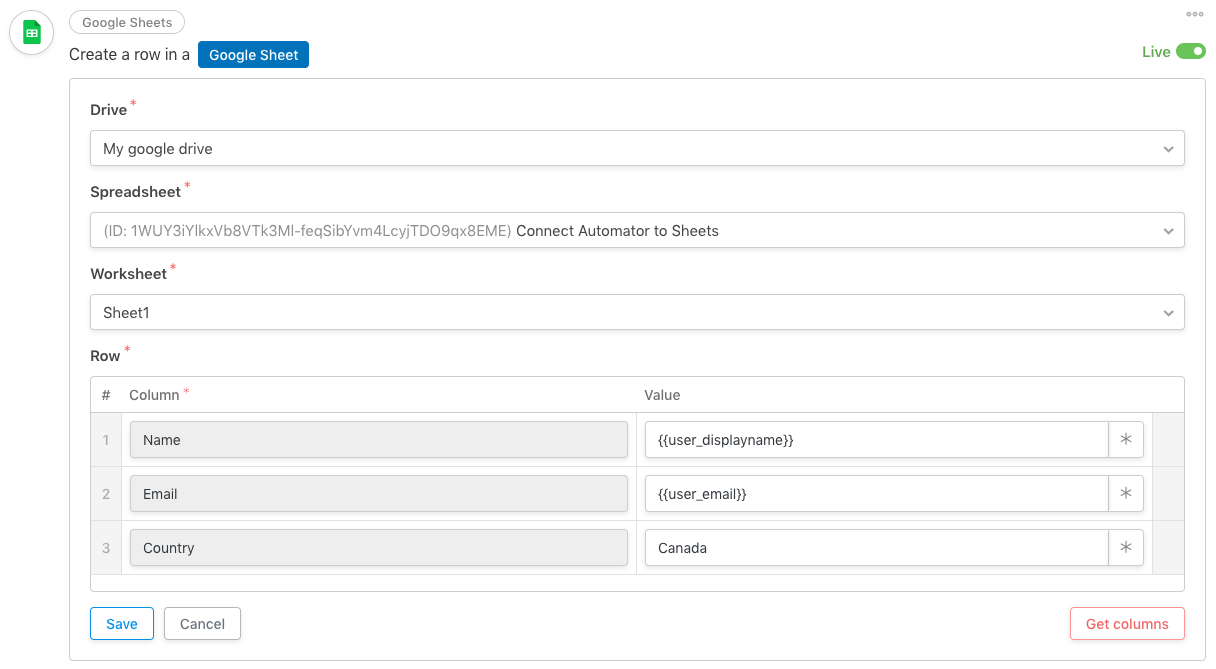Image resolution: width=1216 pixels, height=669 pixels.
Task: Edit the {{user_displayname}} value field
Action: (x=876, y=439)
